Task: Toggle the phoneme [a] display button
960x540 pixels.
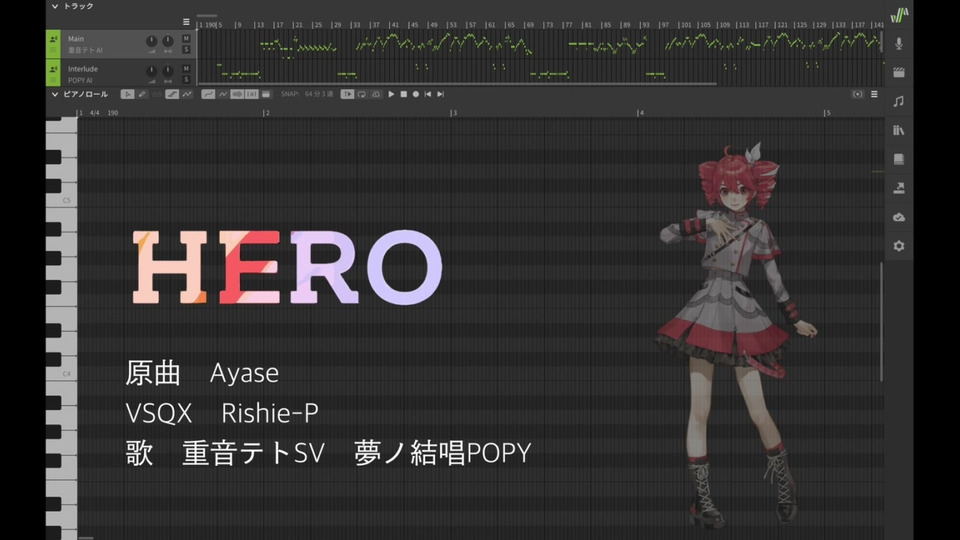Action: 252,94
